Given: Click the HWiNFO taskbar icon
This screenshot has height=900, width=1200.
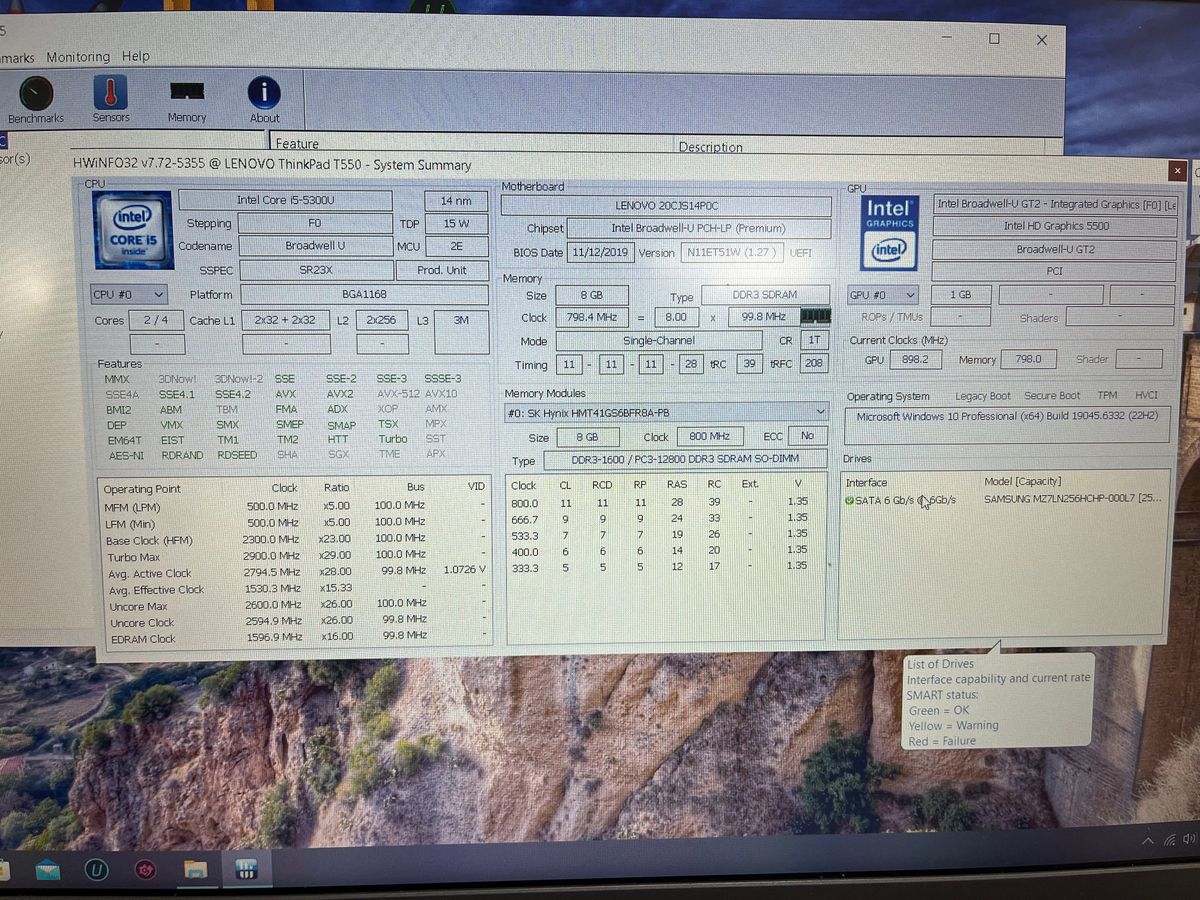Looking at the screenshot, I should (246, 869).
